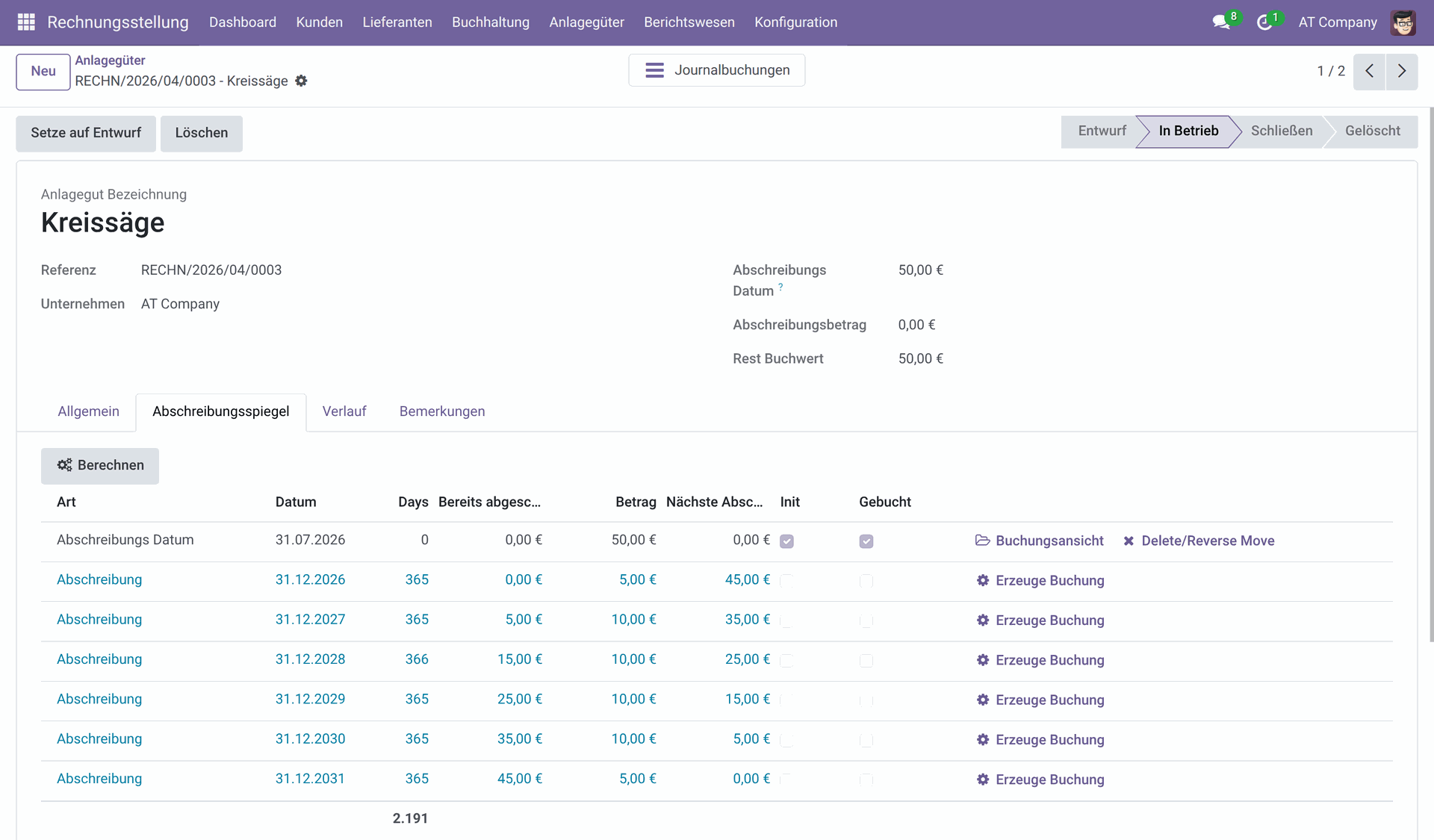Click the help question mark by Abschreibungs Datum

(x=780, y=287)
